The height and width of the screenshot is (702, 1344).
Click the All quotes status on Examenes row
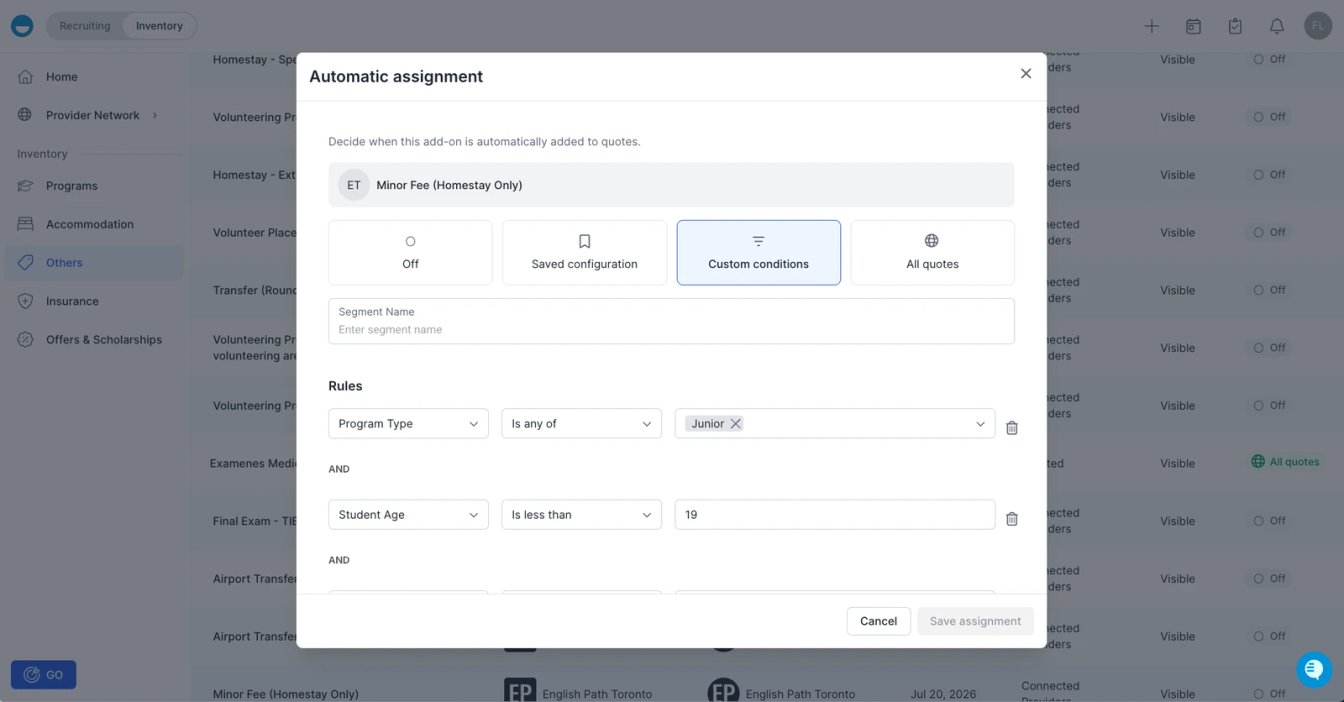[x=1285, y=462]
